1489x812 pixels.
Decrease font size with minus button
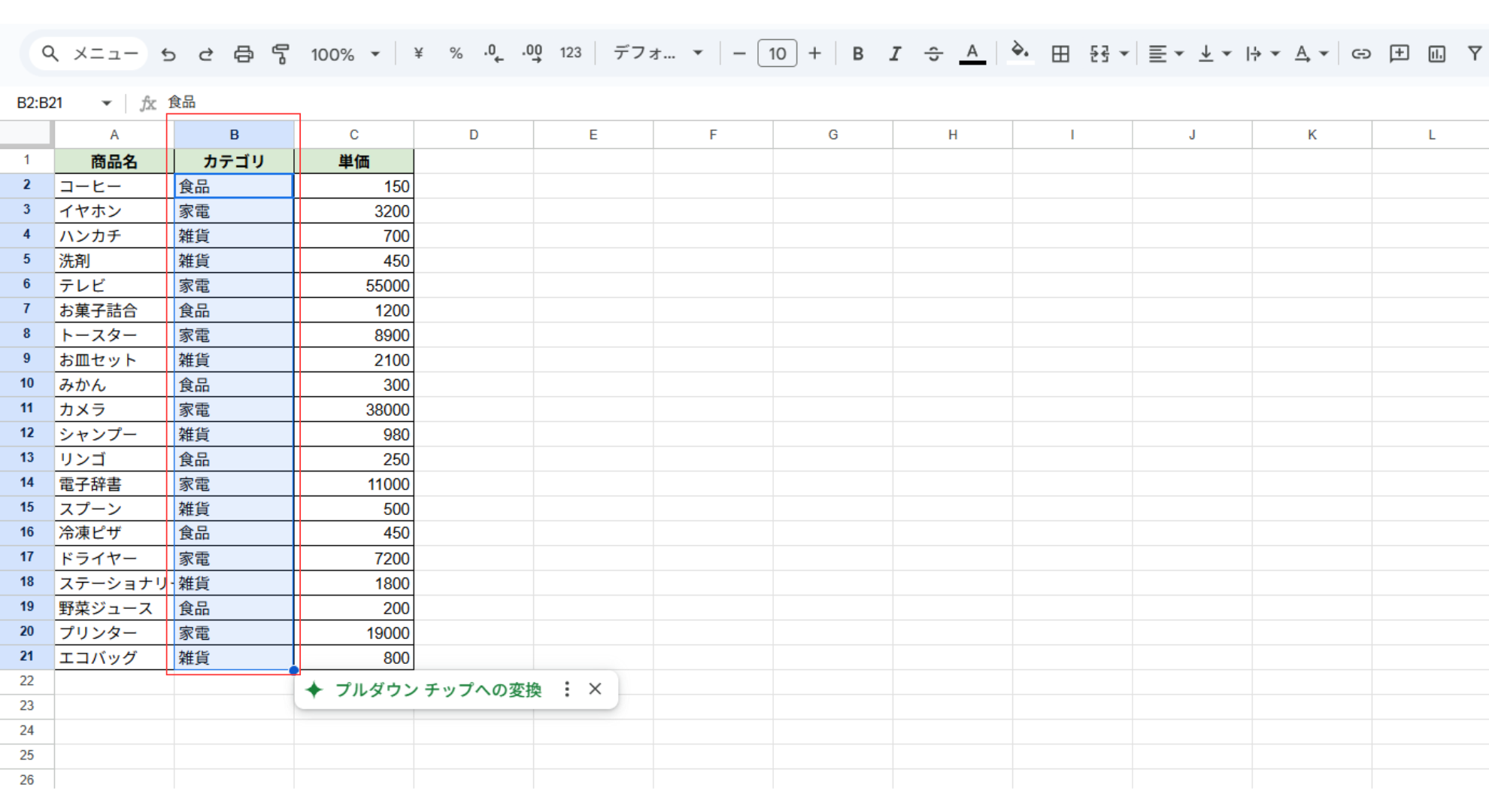pos(738,54)
